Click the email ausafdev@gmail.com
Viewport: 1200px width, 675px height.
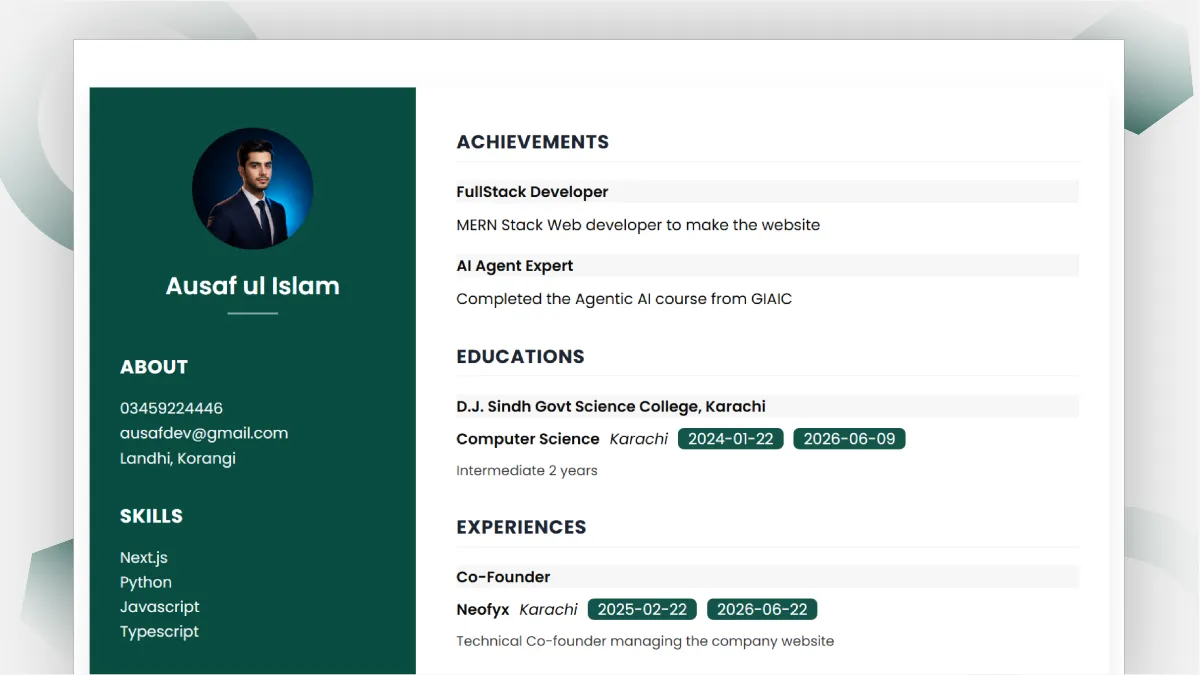pyautogui.click(x=204, y=433)
